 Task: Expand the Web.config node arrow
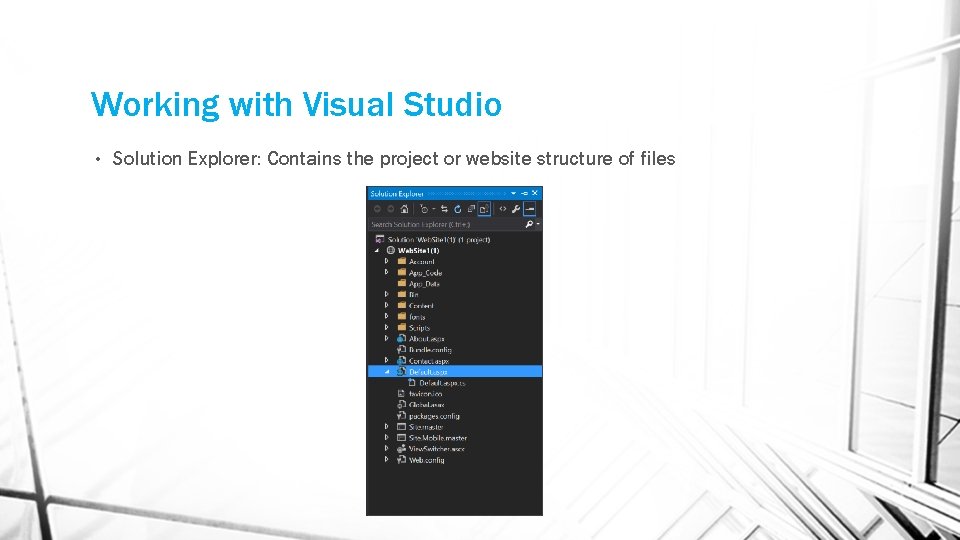click(x=386, y=459)
